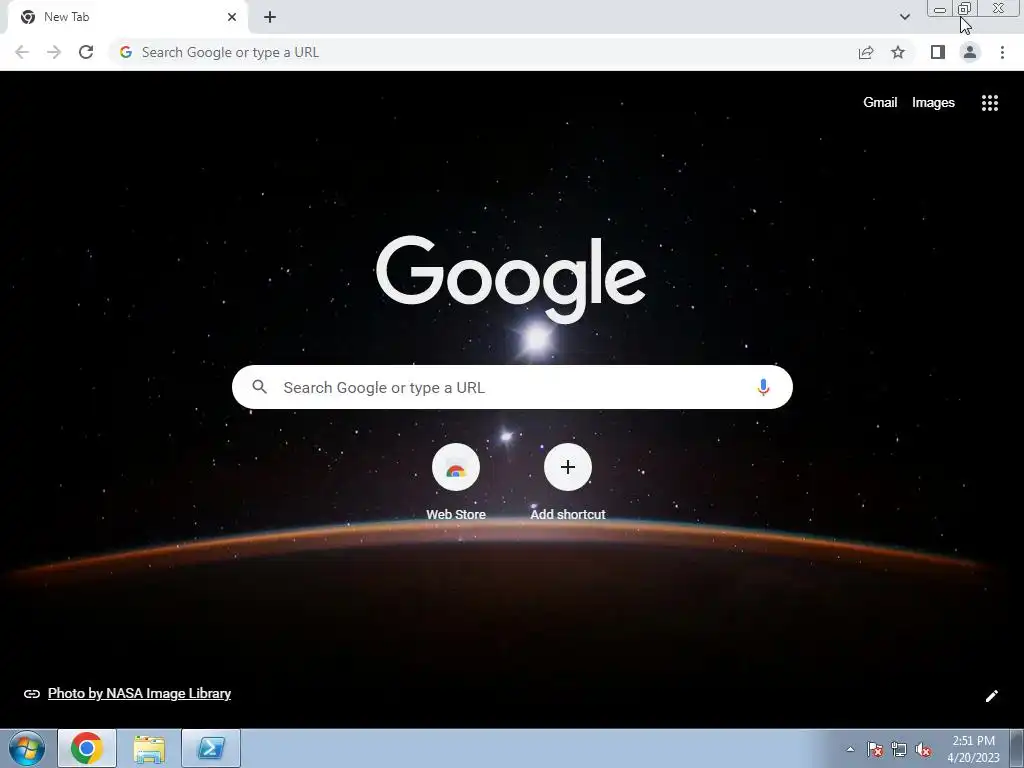The image size is (1024, 768).
Task: Go forward using the forward arrow
Action: 54,52
